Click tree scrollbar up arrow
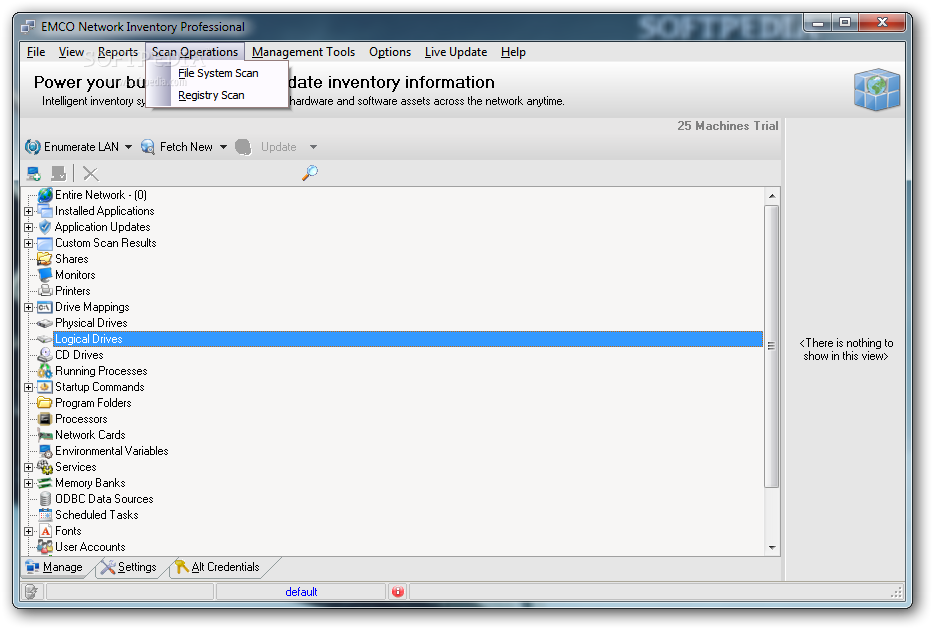The width and height of the screenshot is (933, 629). 772,196
